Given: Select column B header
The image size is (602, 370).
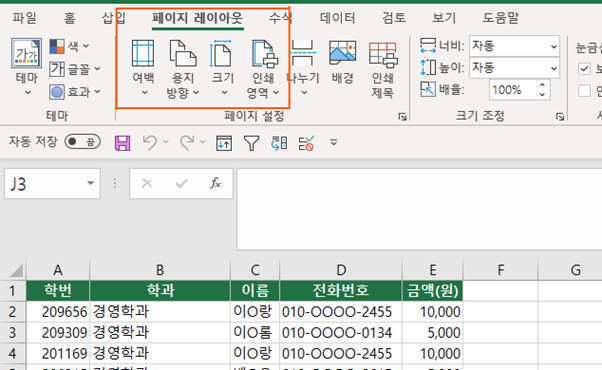Looking at the screenshot, I should tap(160, 271).
